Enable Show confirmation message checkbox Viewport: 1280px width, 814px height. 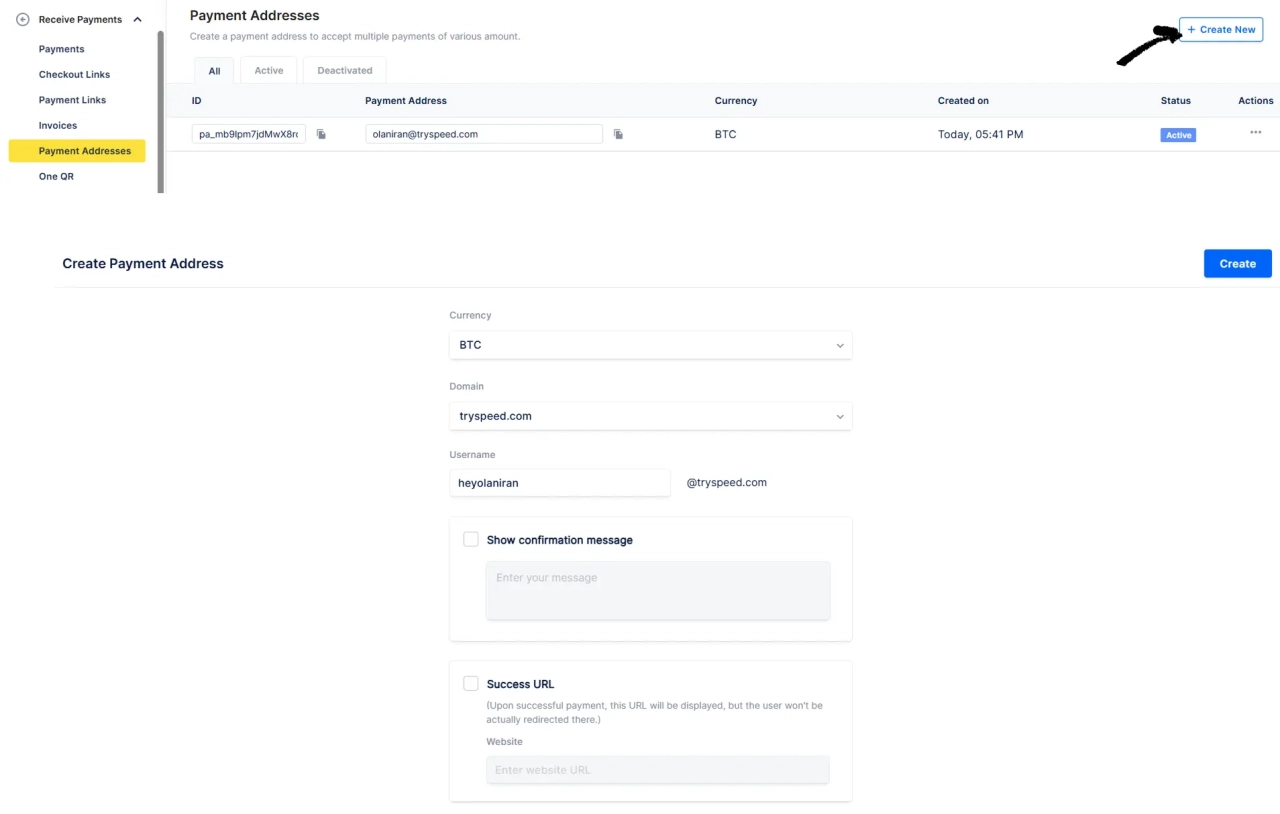pos(471,540)
